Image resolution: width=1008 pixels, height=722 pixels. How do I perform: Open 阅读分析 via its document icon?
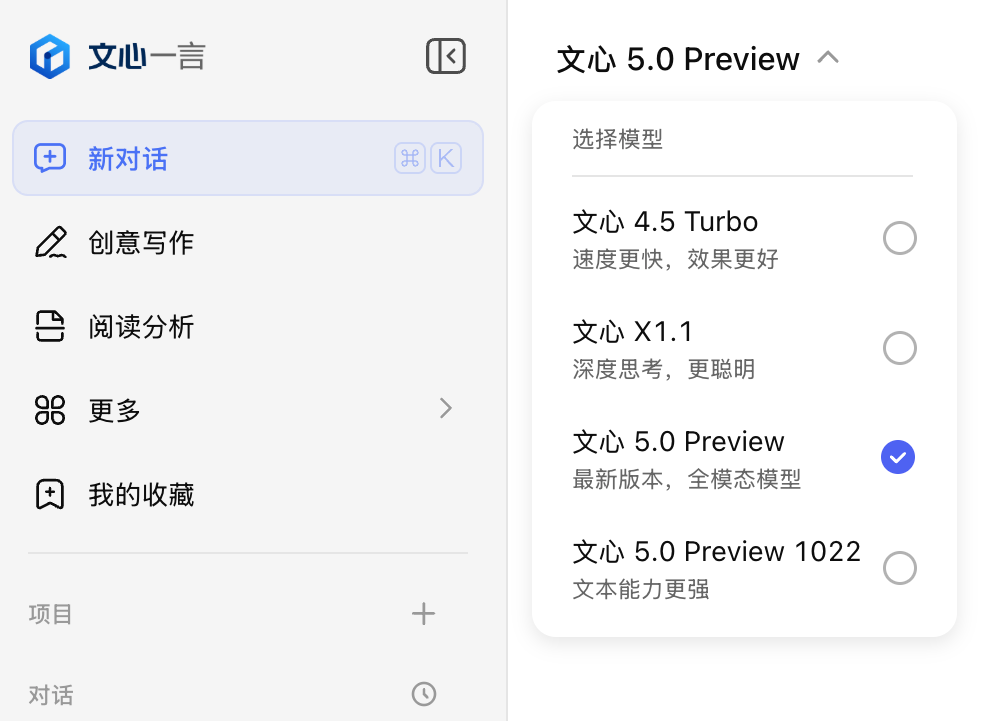click(51, 326)
